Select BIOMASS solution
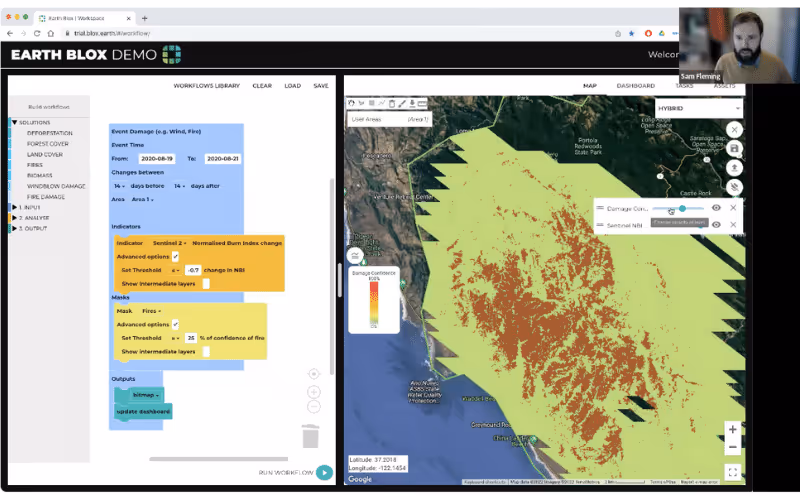 [x=40, y=176]
